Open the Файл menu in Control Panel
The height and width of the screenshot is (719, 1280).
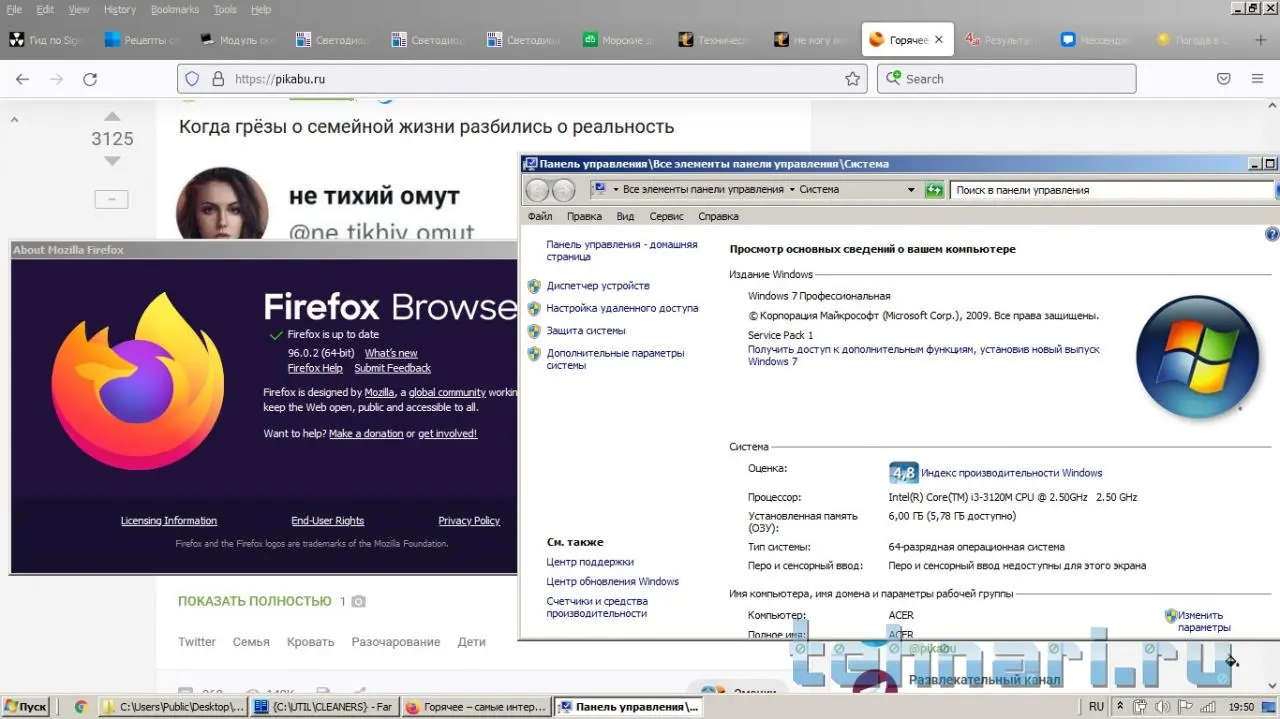pyautogui.click(x=540, y=216)
